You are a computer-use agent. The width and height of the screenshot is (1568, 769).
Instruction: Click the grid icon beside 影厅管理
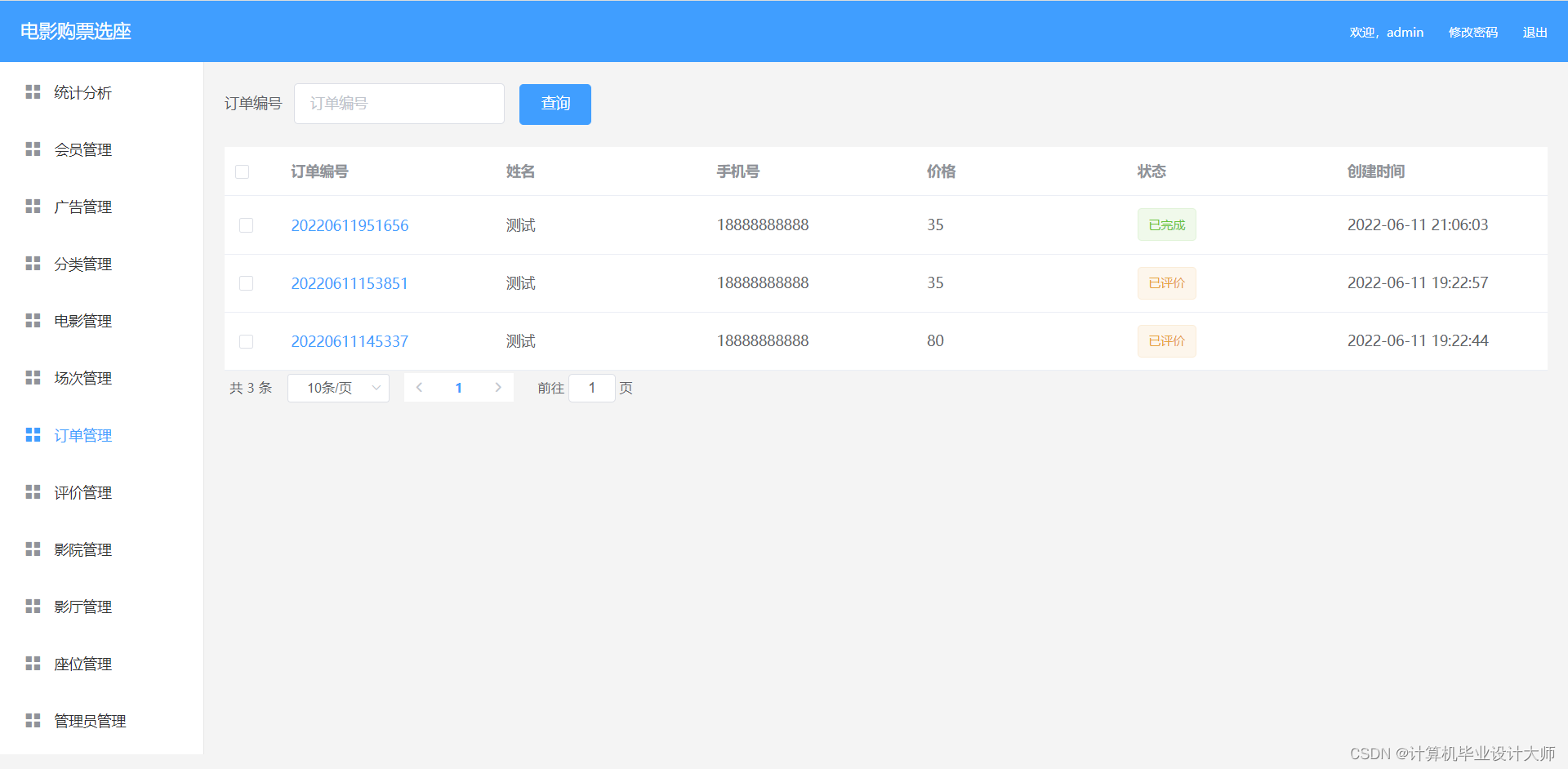tap(33, 607)
